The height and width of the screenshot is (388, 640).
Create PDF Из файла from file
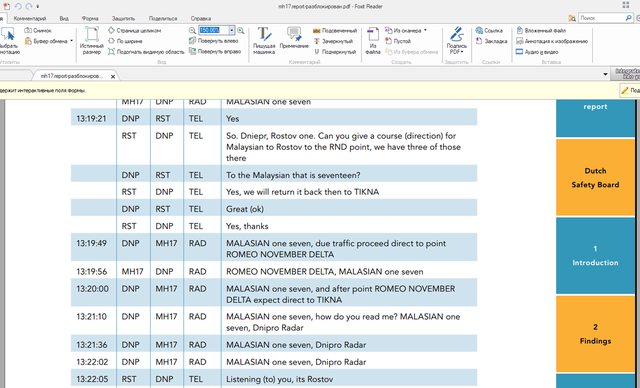click(x=373, y=41)
